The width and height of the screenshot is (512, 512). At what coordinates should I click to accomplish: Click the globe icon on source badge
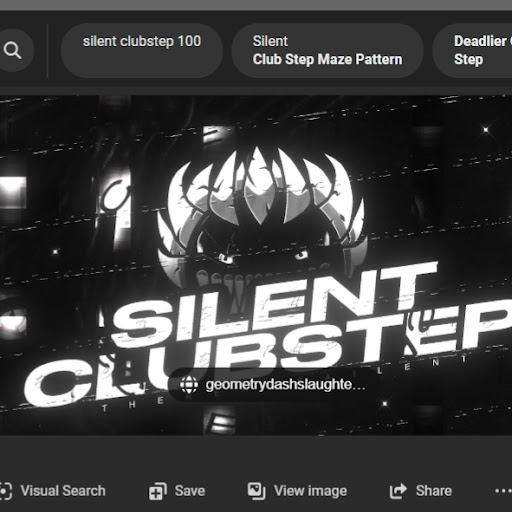click(x=189, y=385)
